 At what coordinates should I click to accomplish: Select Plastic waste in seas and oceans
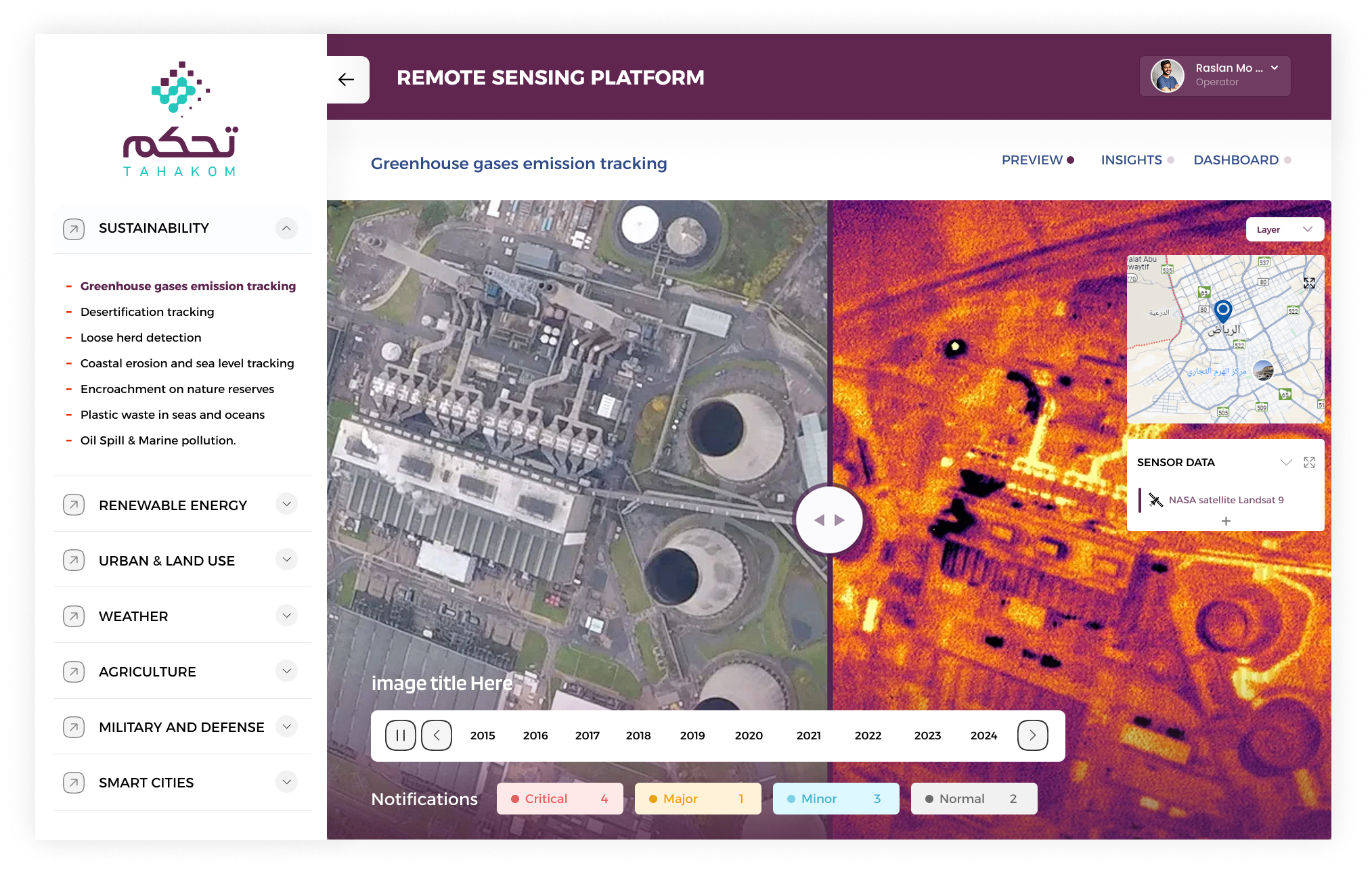(173, 415)
